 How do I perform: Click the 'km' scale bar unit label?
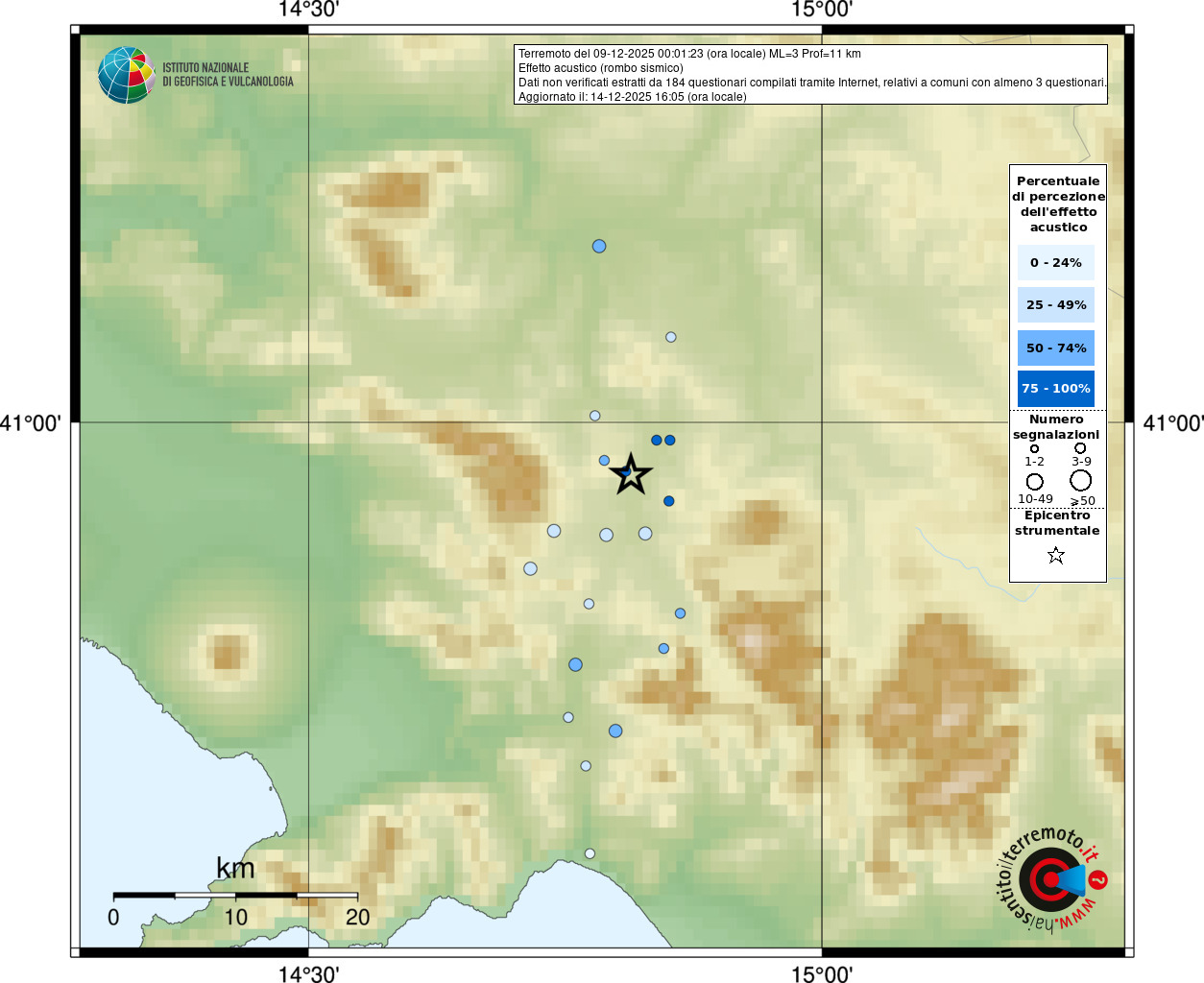point(235,869)
